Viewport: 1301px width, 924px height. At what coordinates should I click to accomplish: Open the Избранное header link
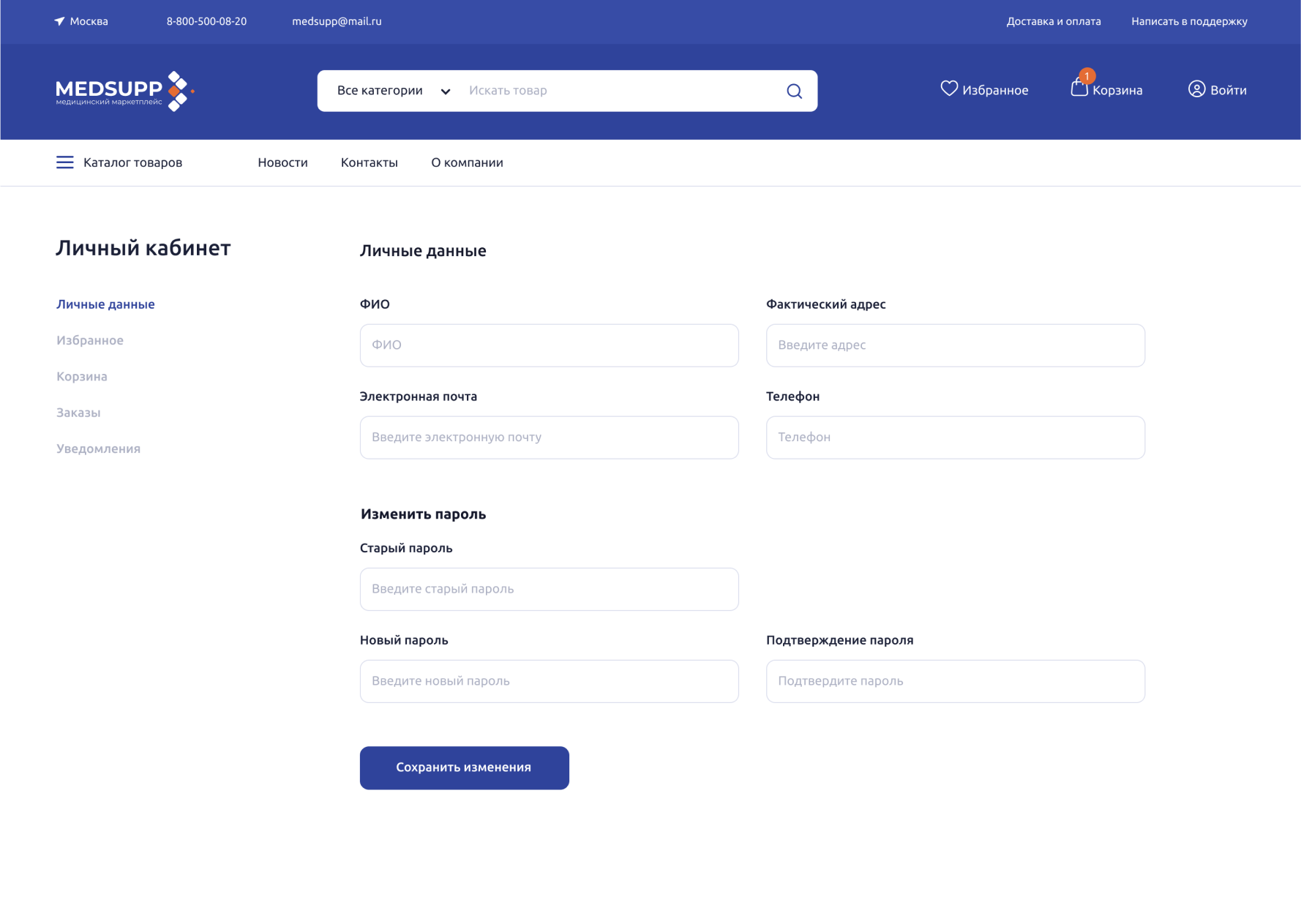(995, 90)
